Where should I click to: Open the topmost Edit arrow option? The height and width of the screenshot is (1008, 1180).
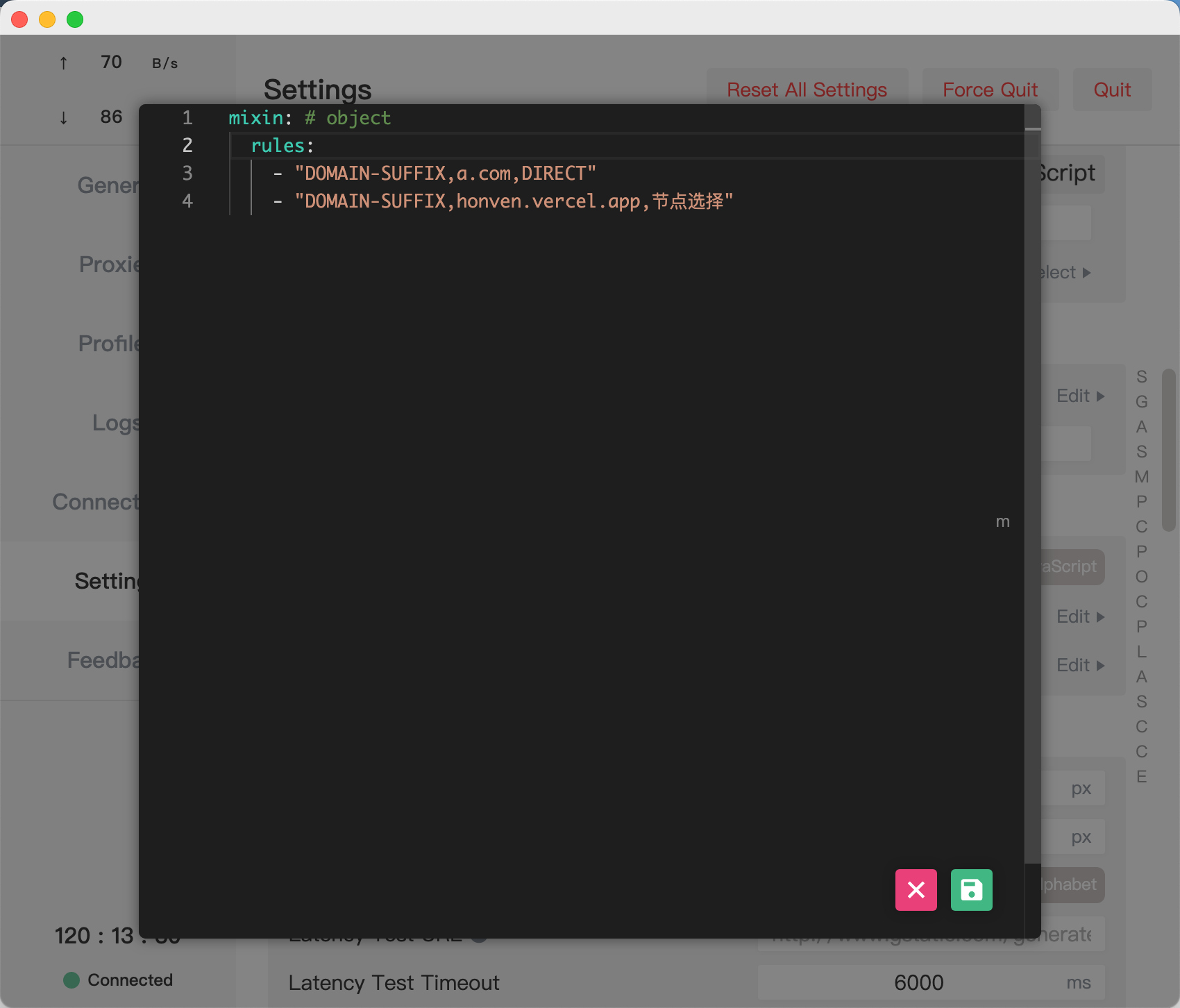1080,396
